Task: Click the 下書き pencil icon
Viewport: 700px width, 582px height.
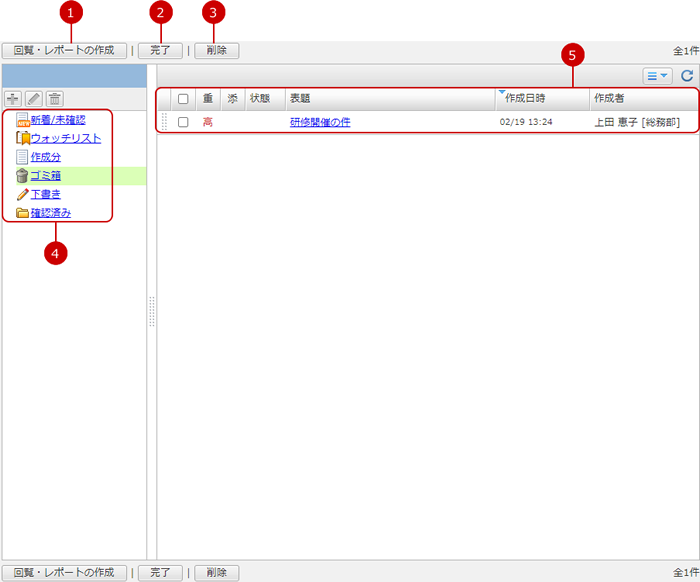Action: coord(22,194)
